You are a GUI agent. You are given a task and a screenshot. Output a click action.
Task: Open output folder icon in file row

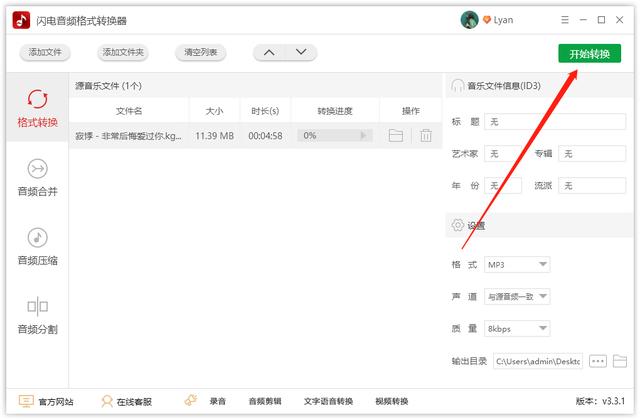(396, 135)
